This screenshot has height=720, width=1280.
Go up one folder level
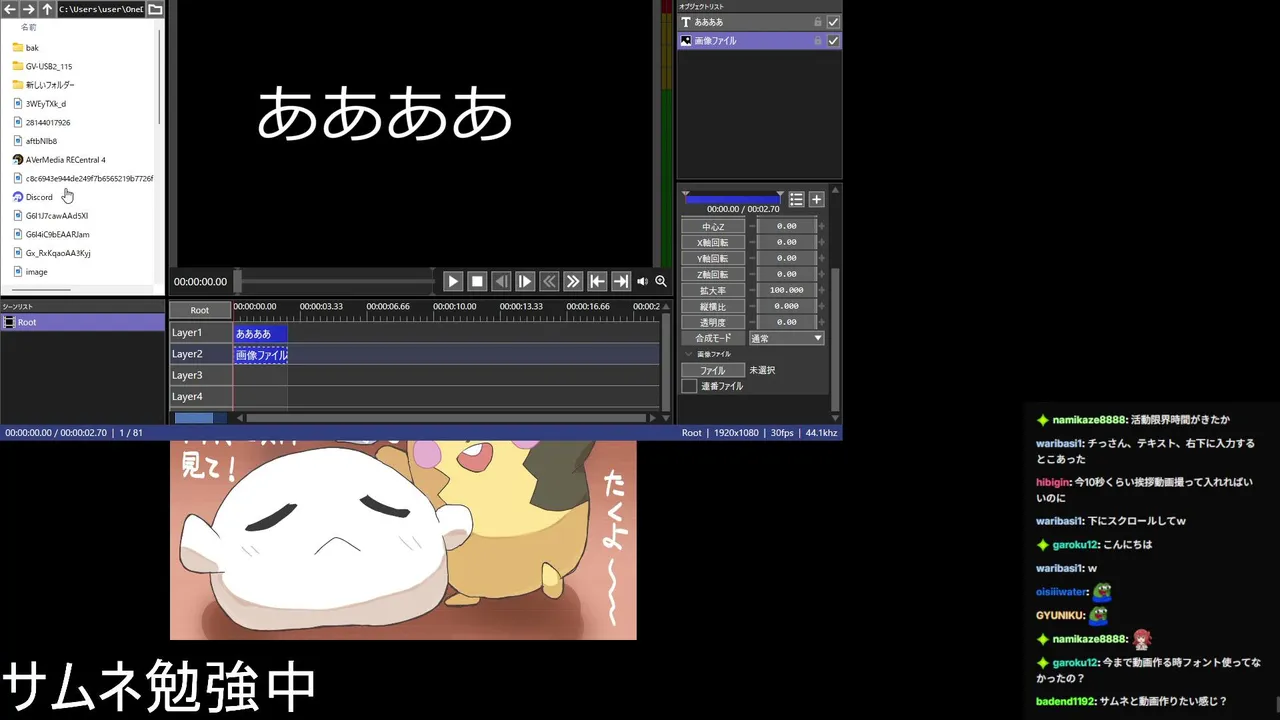[x=47, y=9]
